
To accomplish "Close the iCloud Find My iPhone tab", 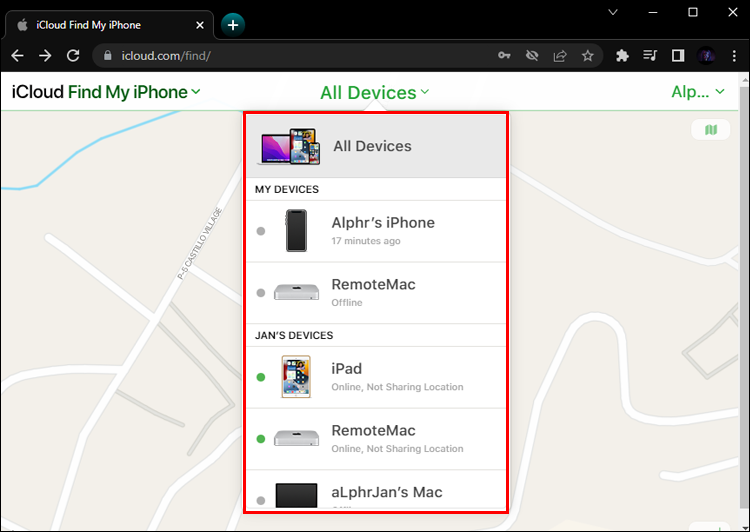I will [200, 25].
